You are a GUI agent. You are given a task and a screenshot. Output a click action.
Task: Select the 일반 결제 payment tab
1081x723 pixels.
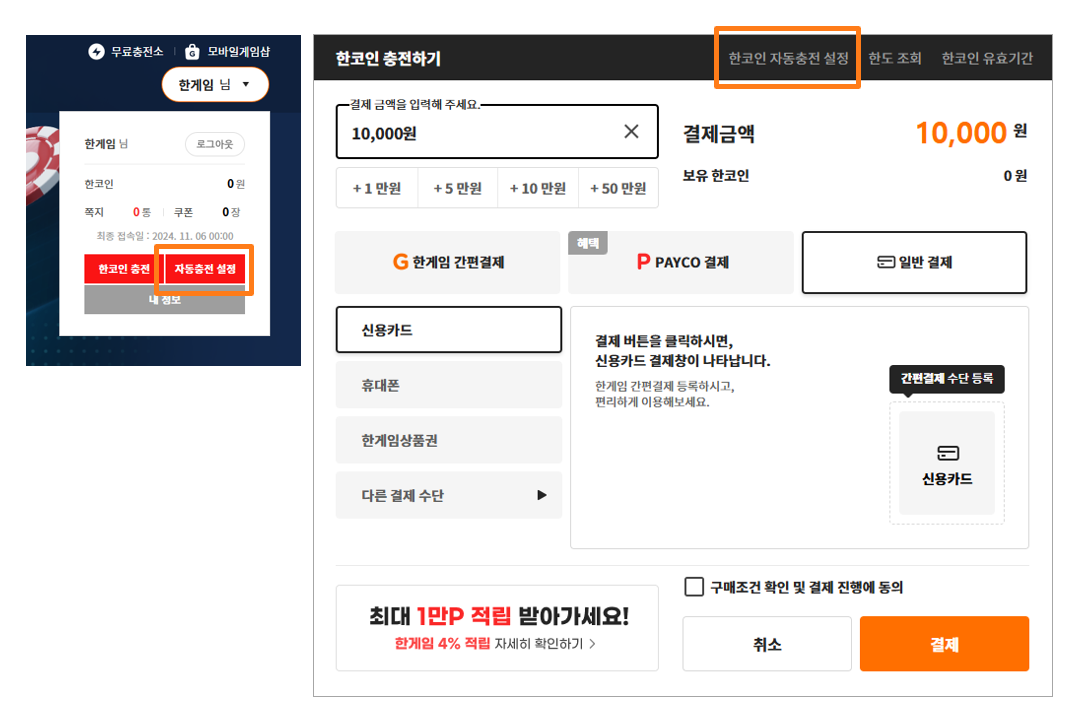914,263
